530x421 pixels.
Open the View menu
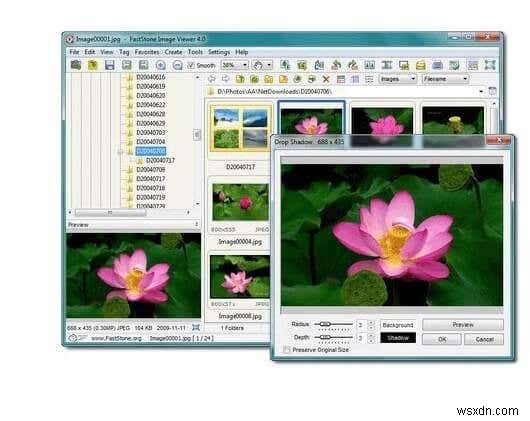(x=106, y=52)
